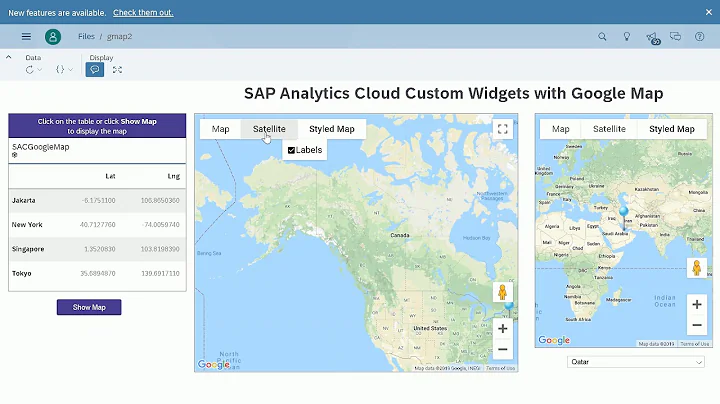
Task: Pick up Pegman on center map
Action: point(502,292)
